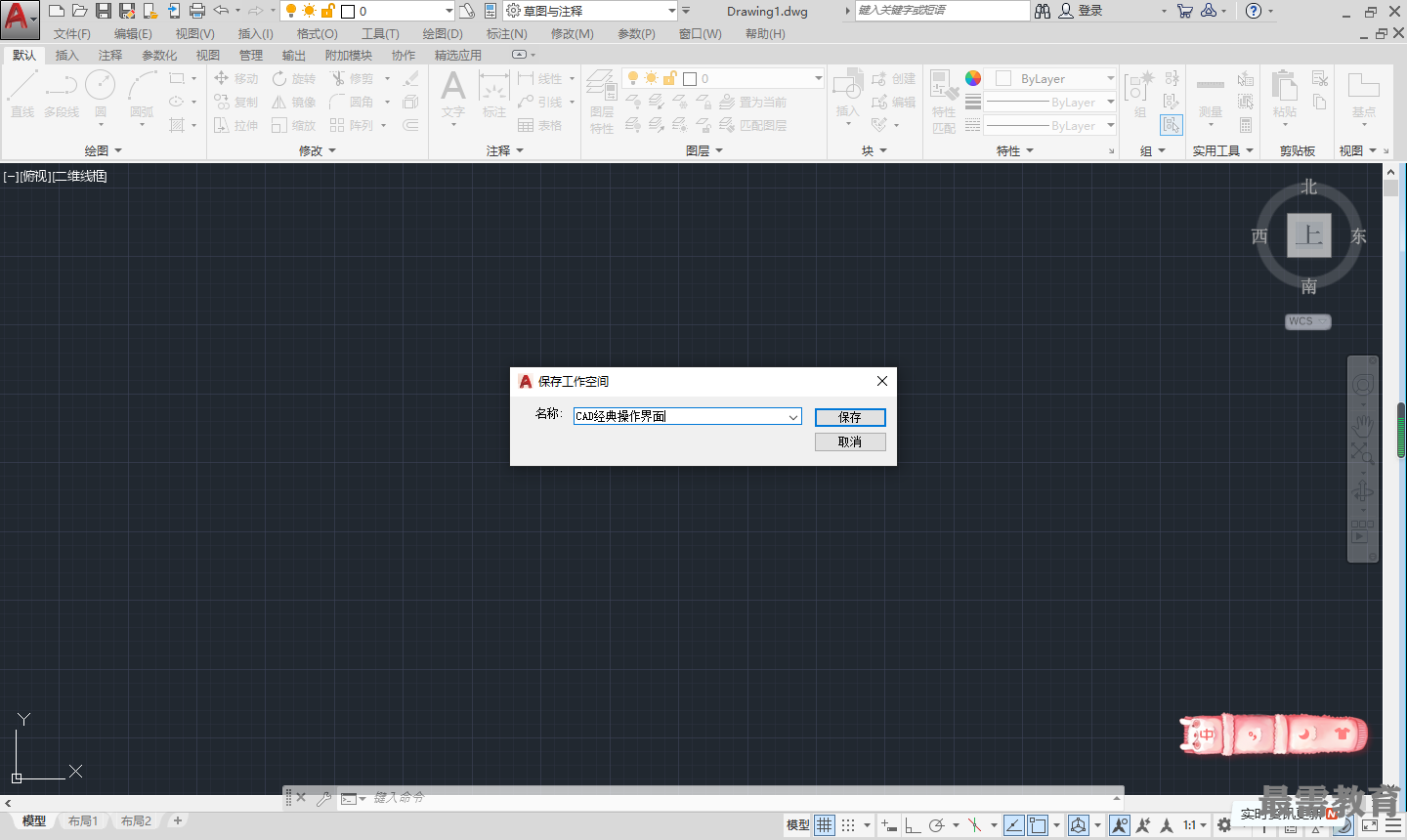Click the 取消 button in dialog
Screen dimensions: 1407x840
850,441
